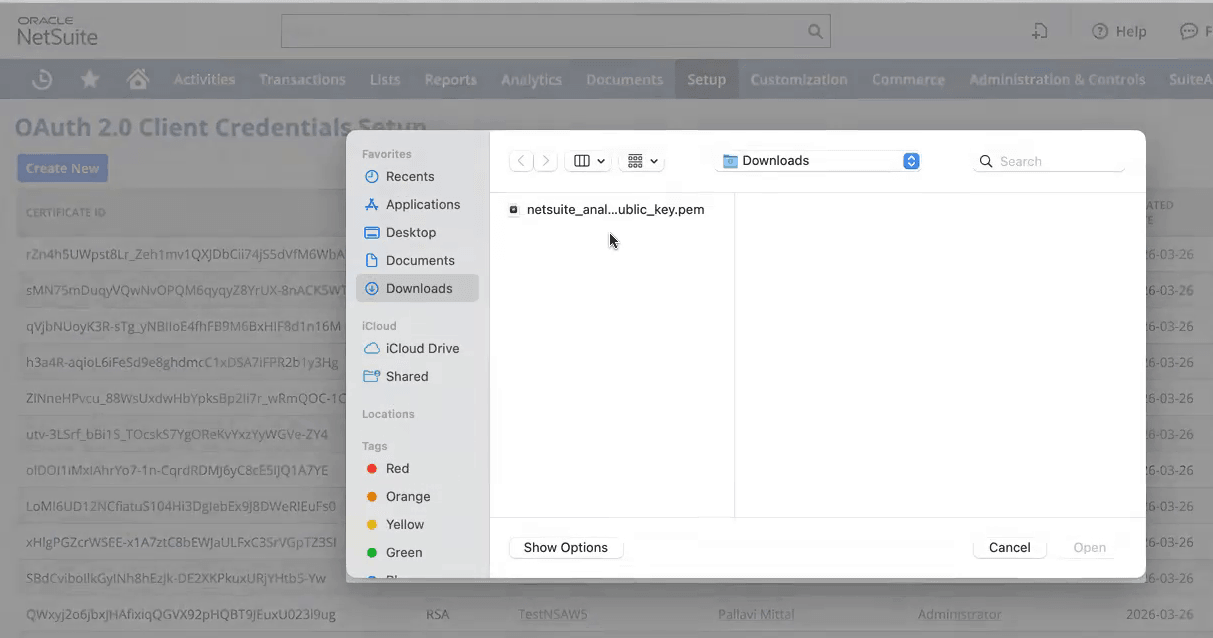Click Show Options button
Viewport: 1213px width, 638px height.
tap(566, 547)
